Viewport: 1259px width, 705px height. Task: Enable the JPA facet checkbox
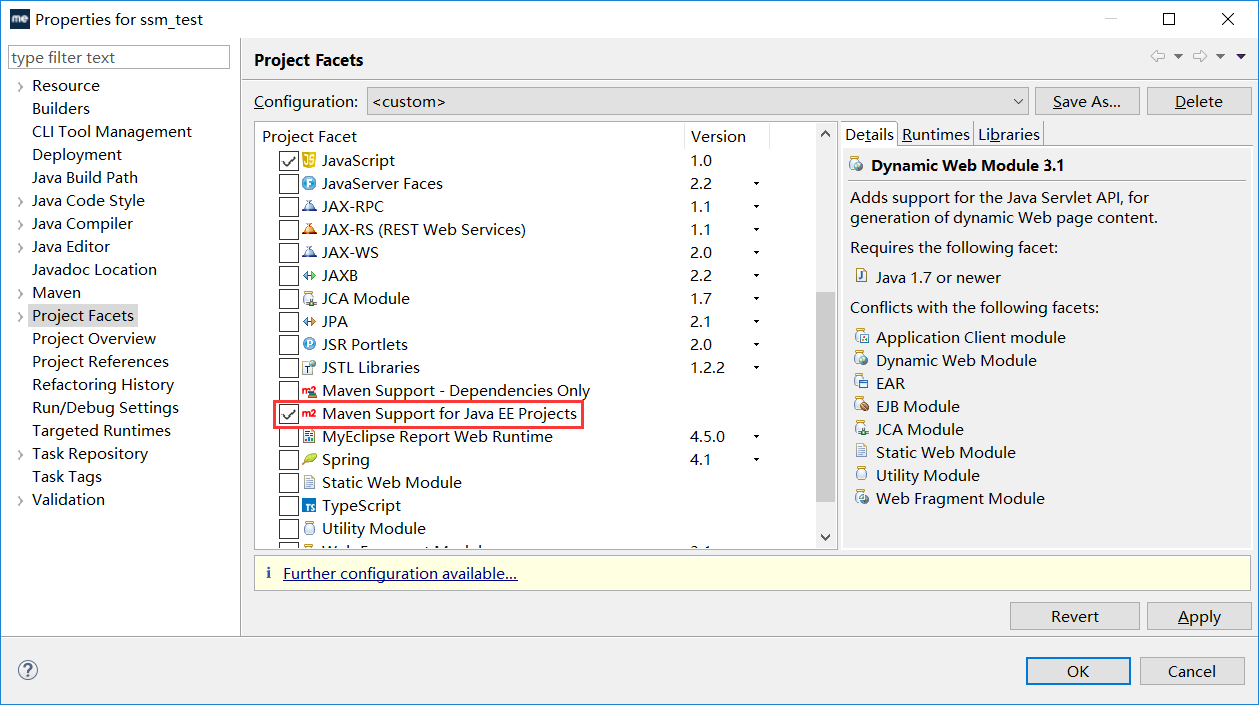(x=288, y=321)
